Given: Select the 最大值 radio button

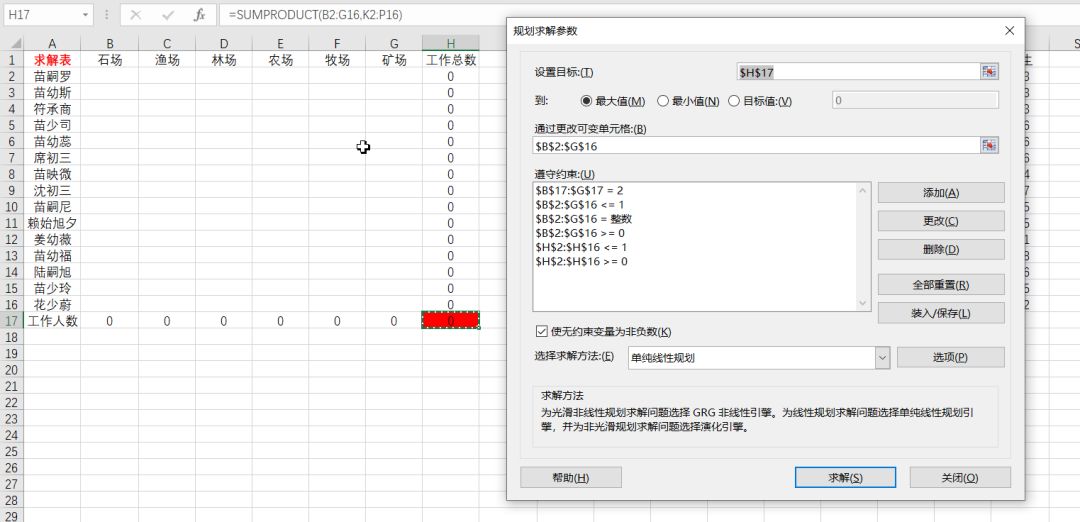Looking at the screenshot, I should (587, 101).
